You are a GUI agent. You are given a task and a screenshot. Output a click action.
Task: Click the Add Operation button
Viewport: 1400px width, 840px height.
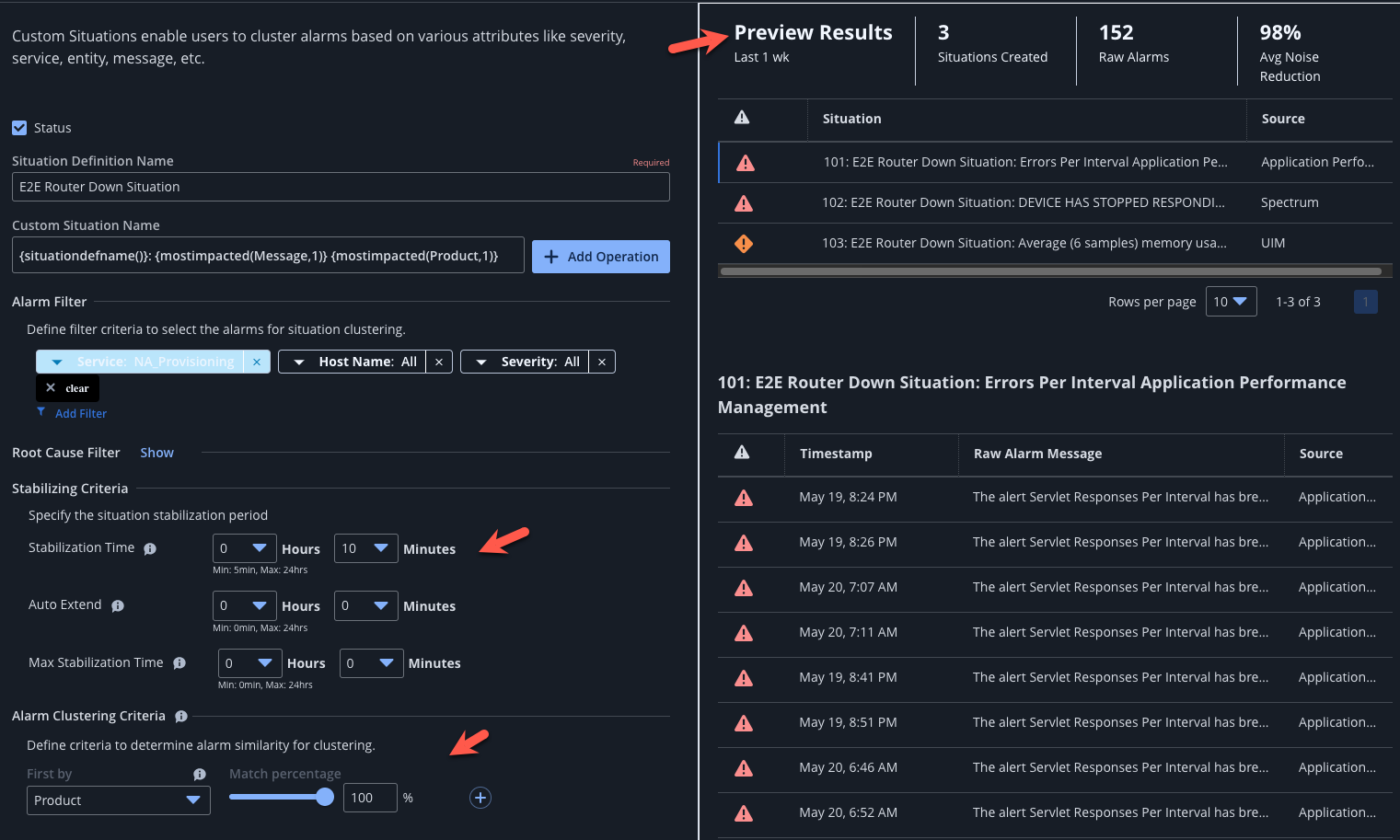(x=600, y=256)
